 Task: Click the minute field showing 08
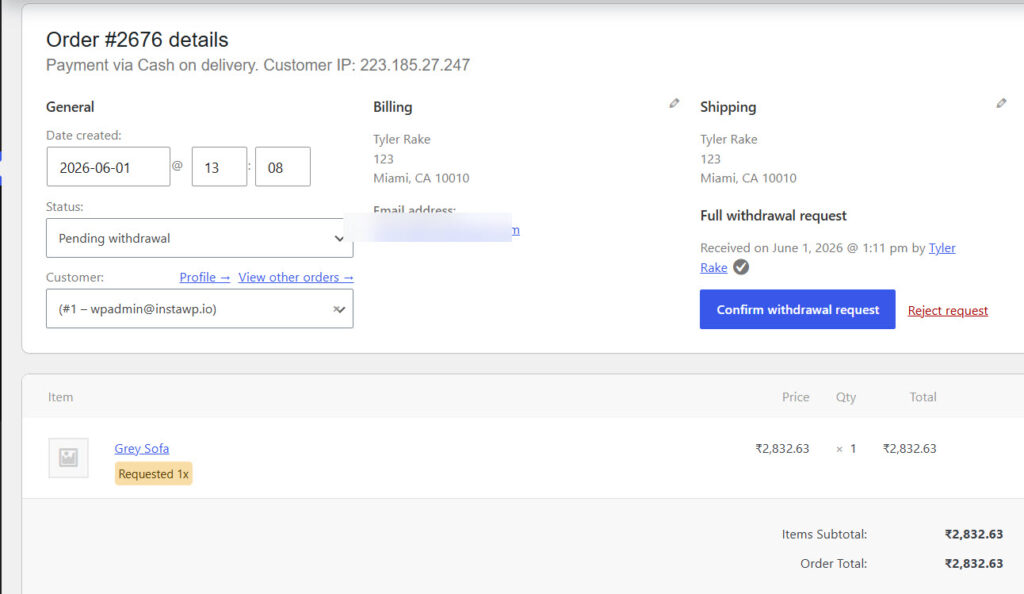point(283,167)
